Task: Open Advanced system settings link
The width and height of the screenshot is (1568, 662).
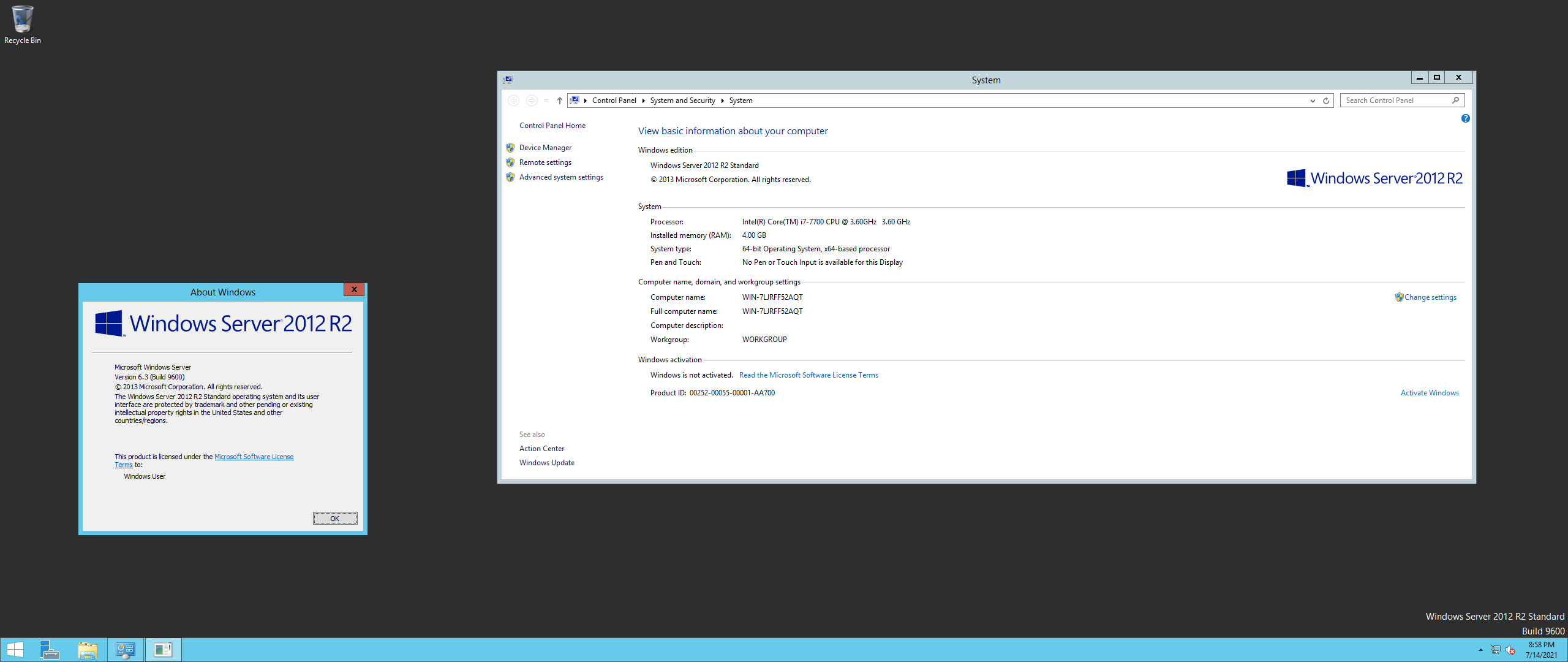Action: tap(561, 177)
